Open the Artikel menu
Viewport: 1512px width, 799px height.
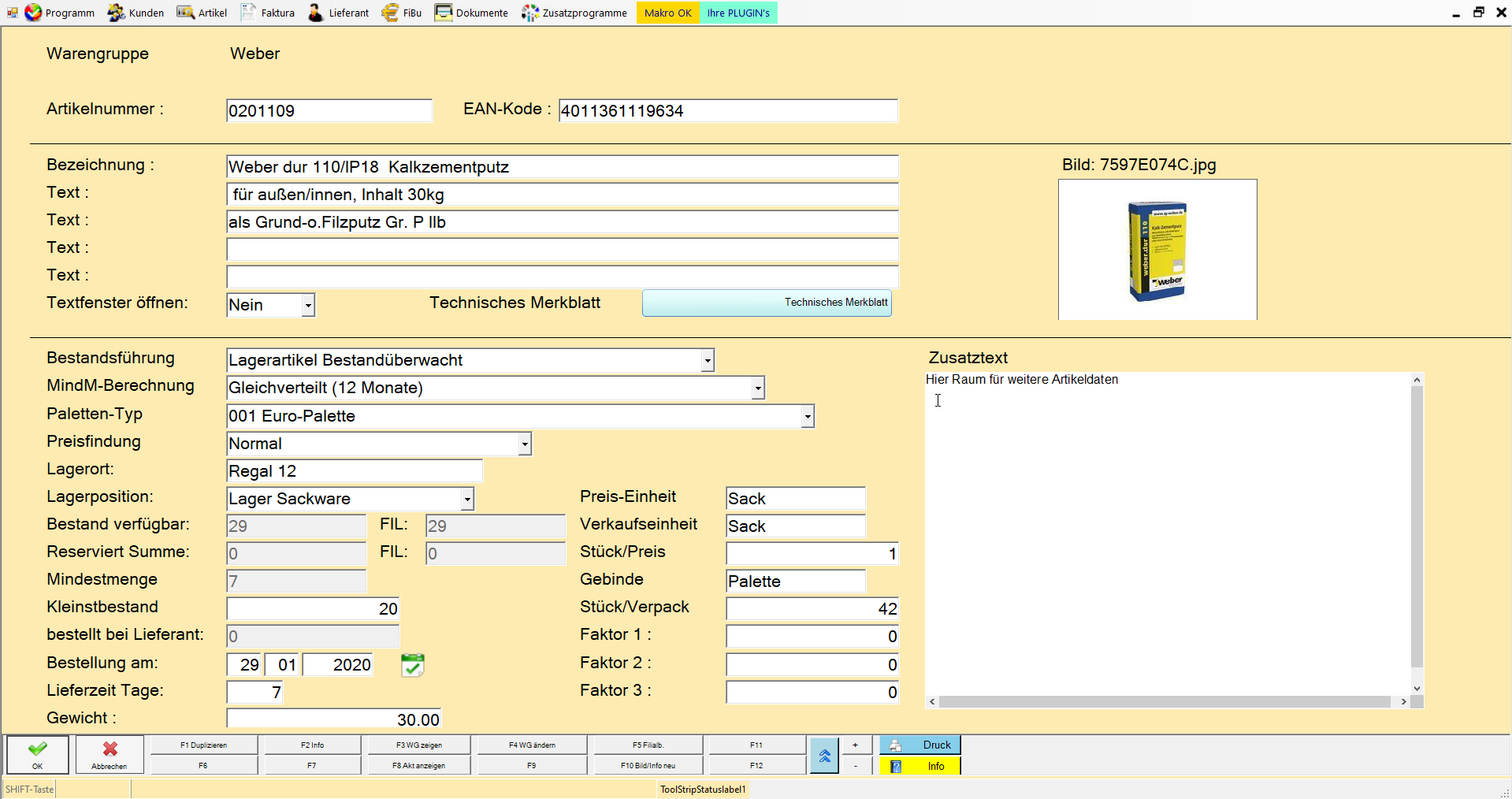click(202, 13)
